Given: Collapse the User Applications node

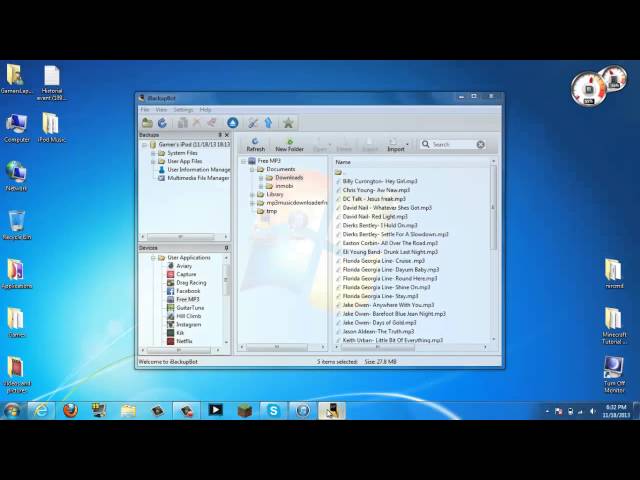Looking at the screenshot, I should pyautogui.click(x=153, y=258).
